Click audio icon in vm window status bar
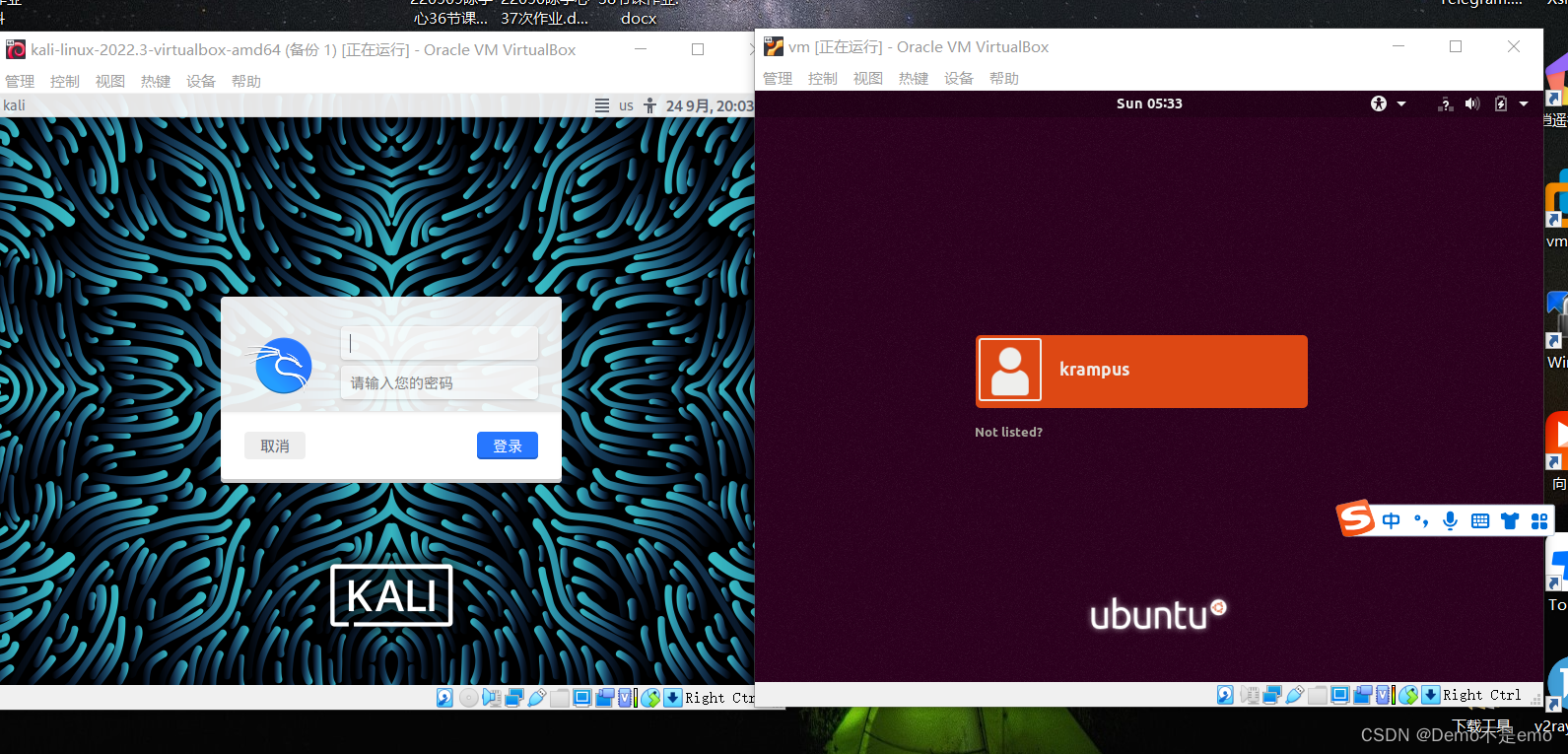This screenshot has height=754, width=1568. (1250, 695)
